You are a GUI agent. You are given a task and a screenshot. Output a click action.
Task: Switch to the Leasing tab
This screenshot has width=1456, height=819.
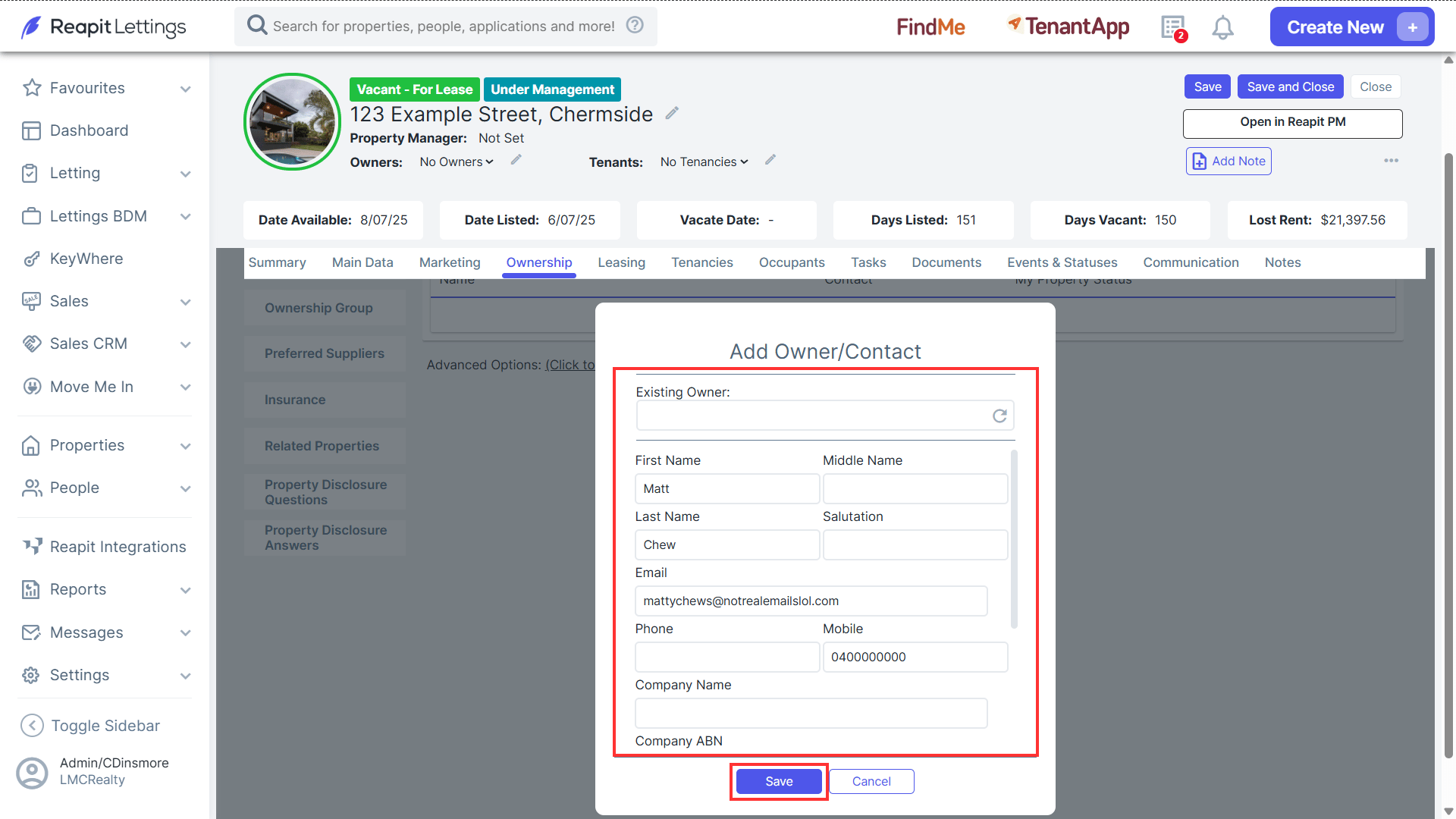pyautogui.click(x=621, y=262)
